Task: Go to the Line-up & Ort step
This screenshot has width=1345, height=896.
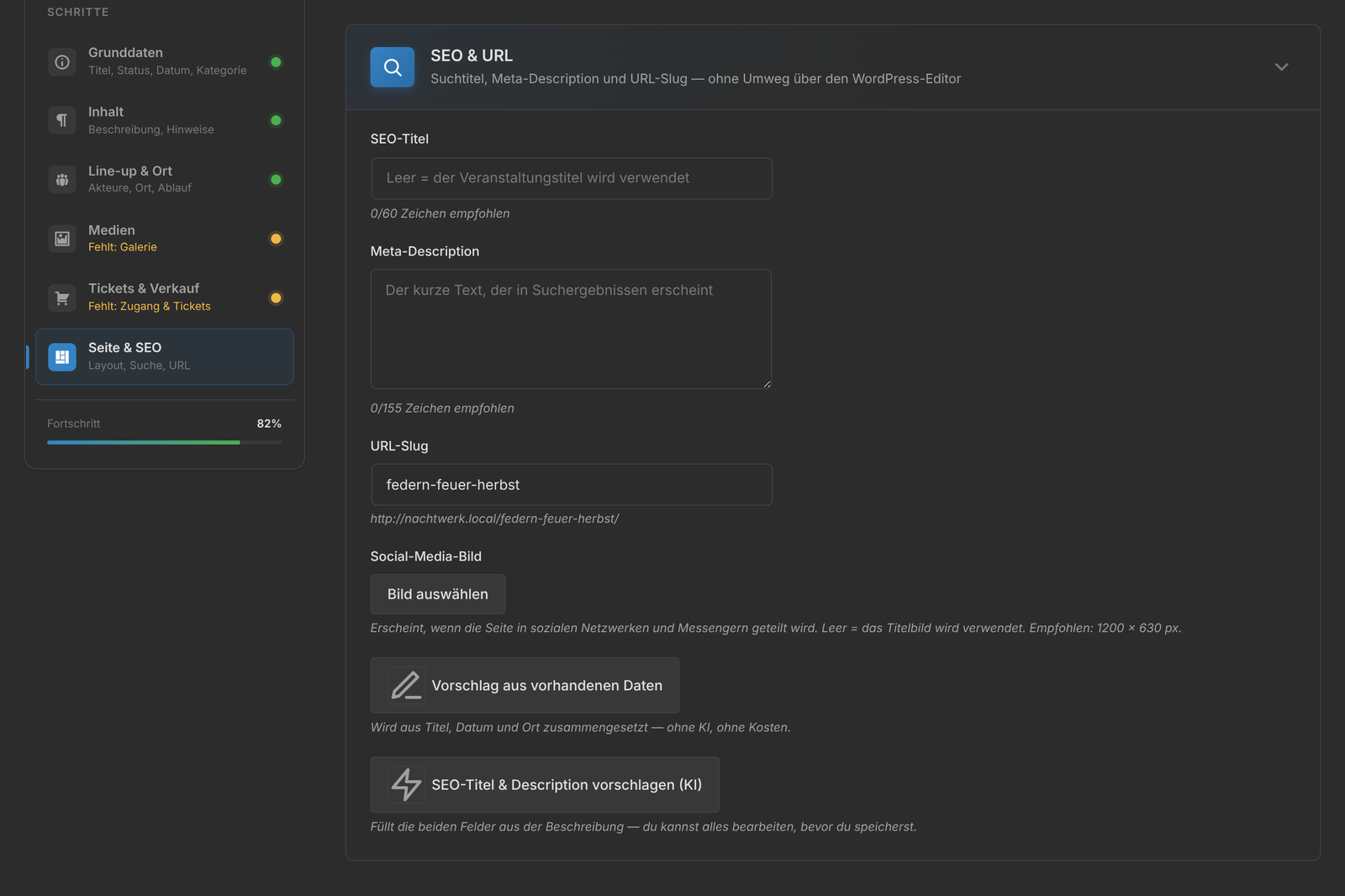Action: (165, 179)
